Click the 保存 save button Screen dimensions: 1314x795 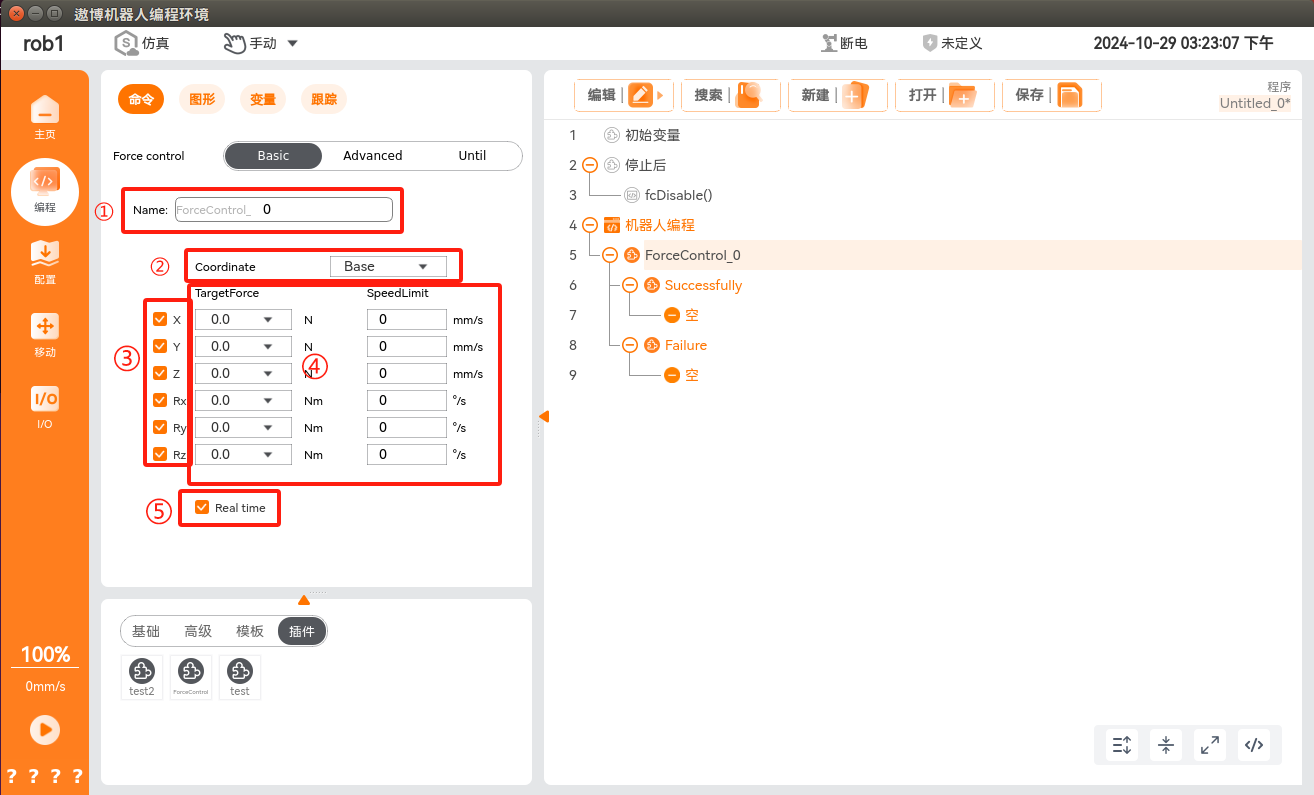[x=1051, y=95]
